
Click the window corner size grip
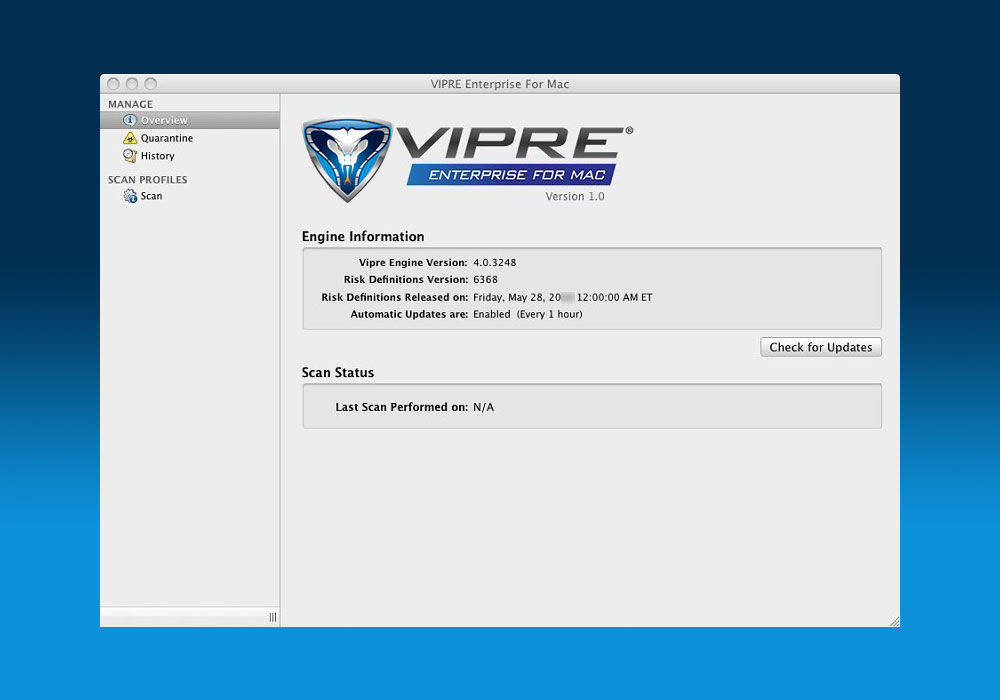[894, 622]
